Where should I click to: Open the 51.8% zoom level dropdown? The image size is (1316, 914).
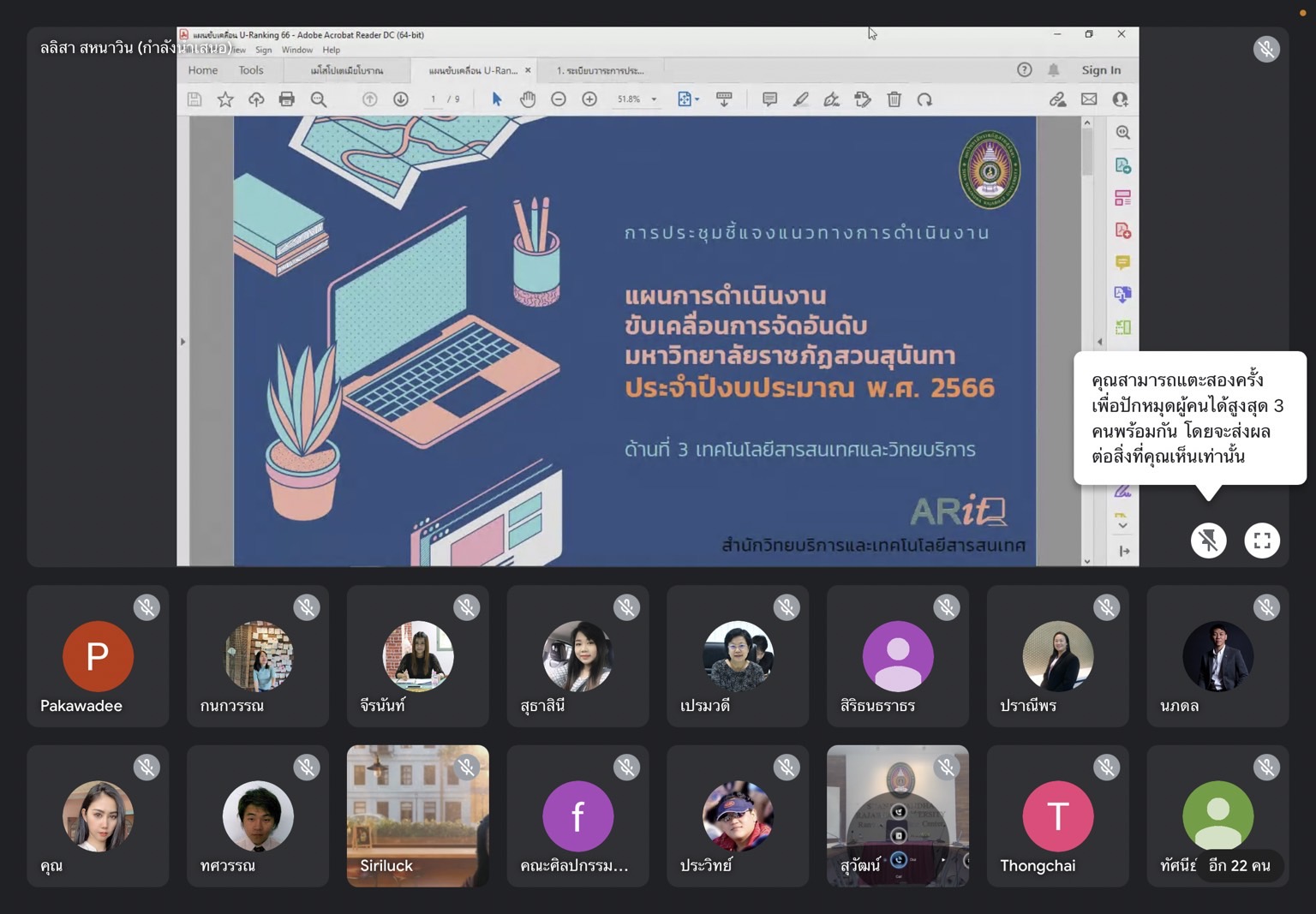click(x=654, y=99)
